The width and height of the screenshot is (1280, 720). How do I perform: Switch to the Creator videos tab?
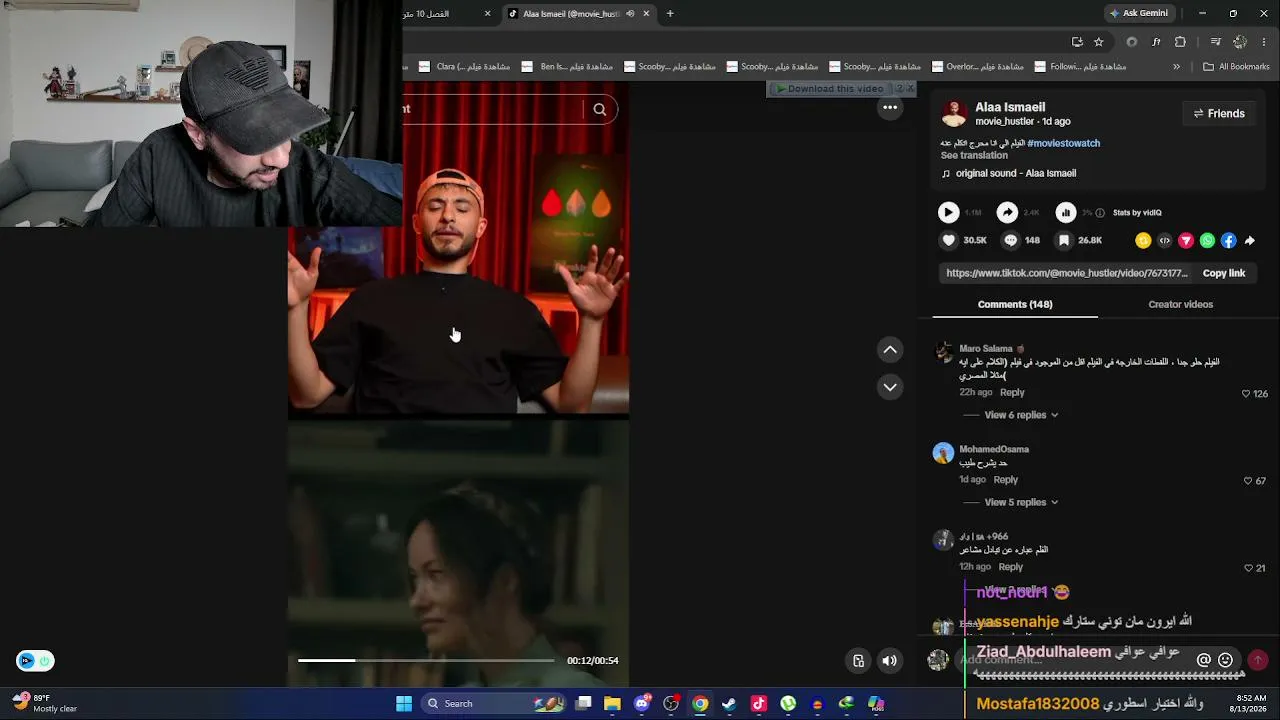tap(1181, 304)
